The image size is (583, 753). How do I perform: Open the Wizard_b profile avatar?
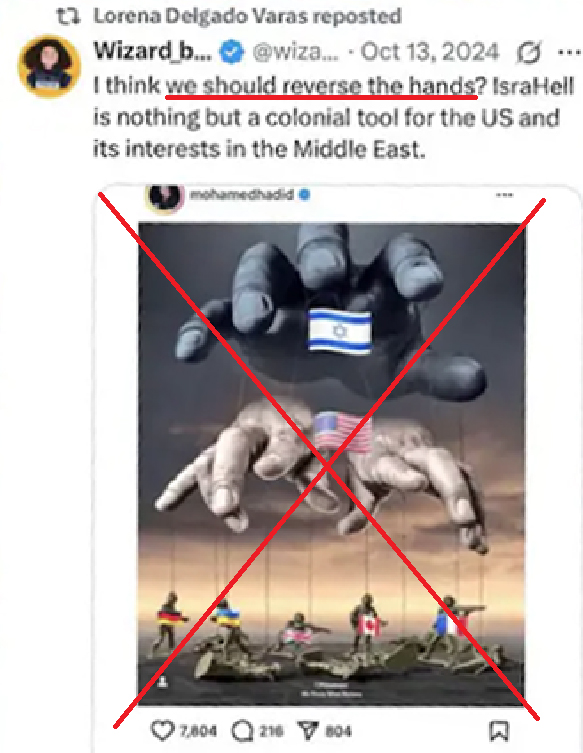(x=49, y=66)
